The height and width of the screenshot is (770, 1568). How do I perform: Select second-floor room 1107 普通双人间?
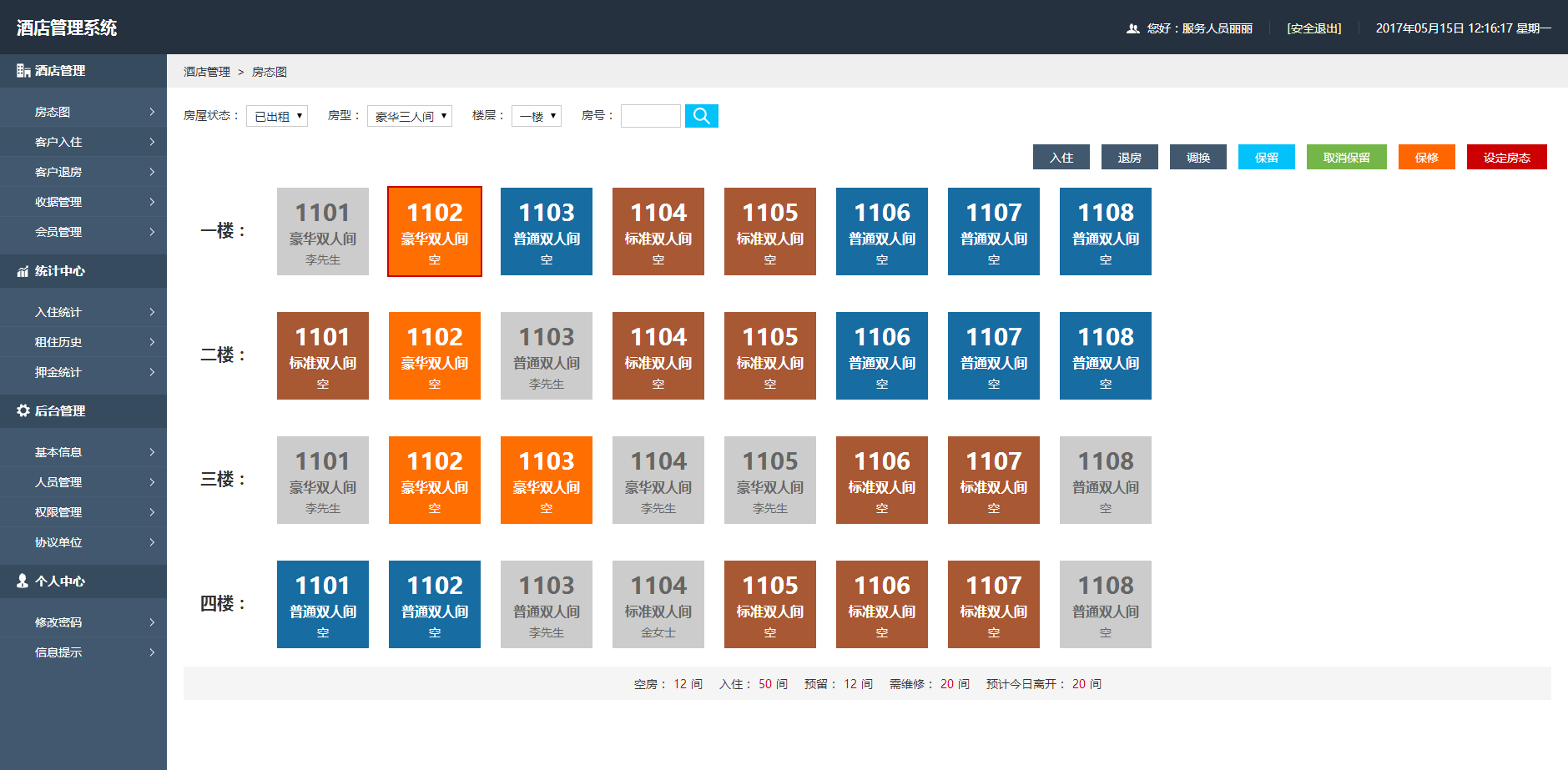click(x=994, y=355)
